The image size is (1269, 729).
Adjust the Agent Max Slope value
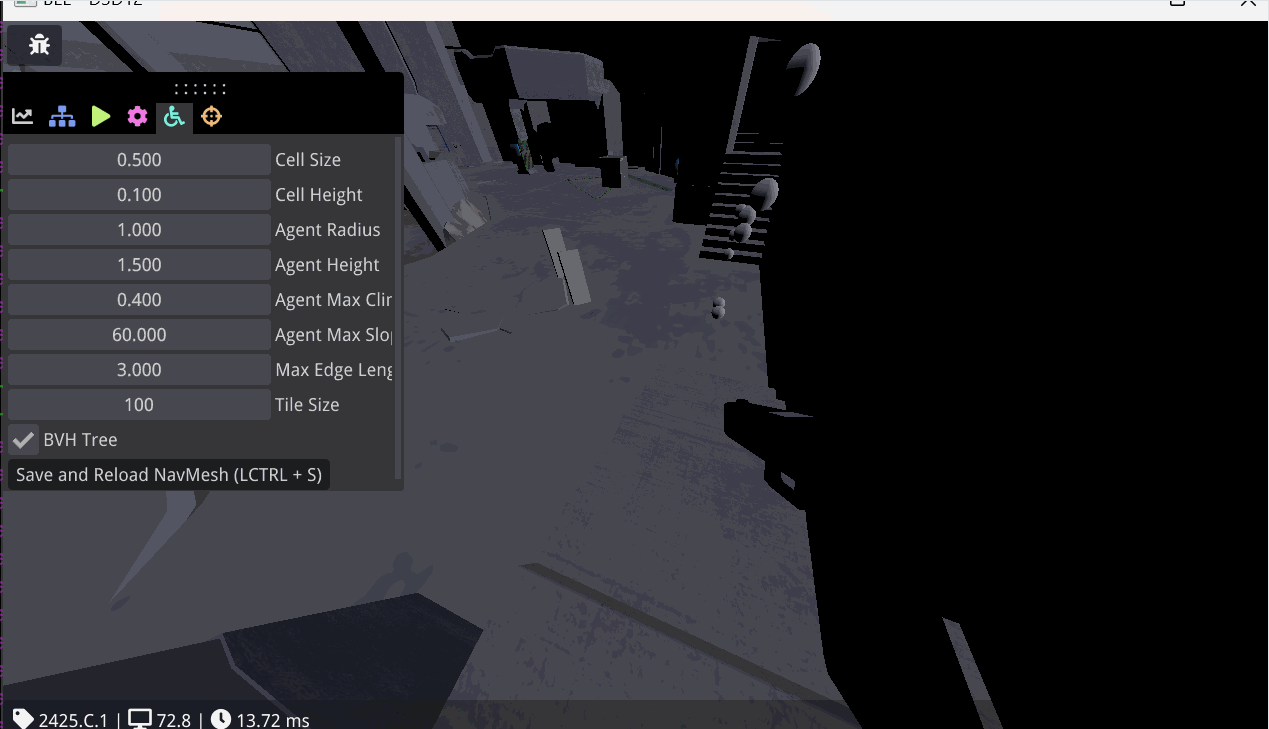coord(139,334)
